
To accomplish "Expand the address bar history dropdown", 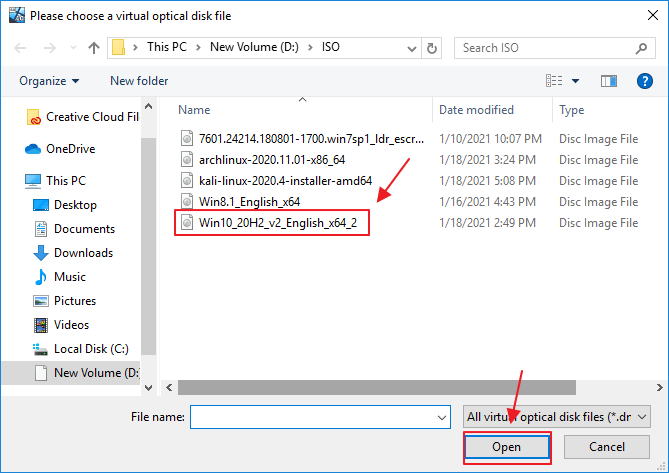I will [412, 48].
